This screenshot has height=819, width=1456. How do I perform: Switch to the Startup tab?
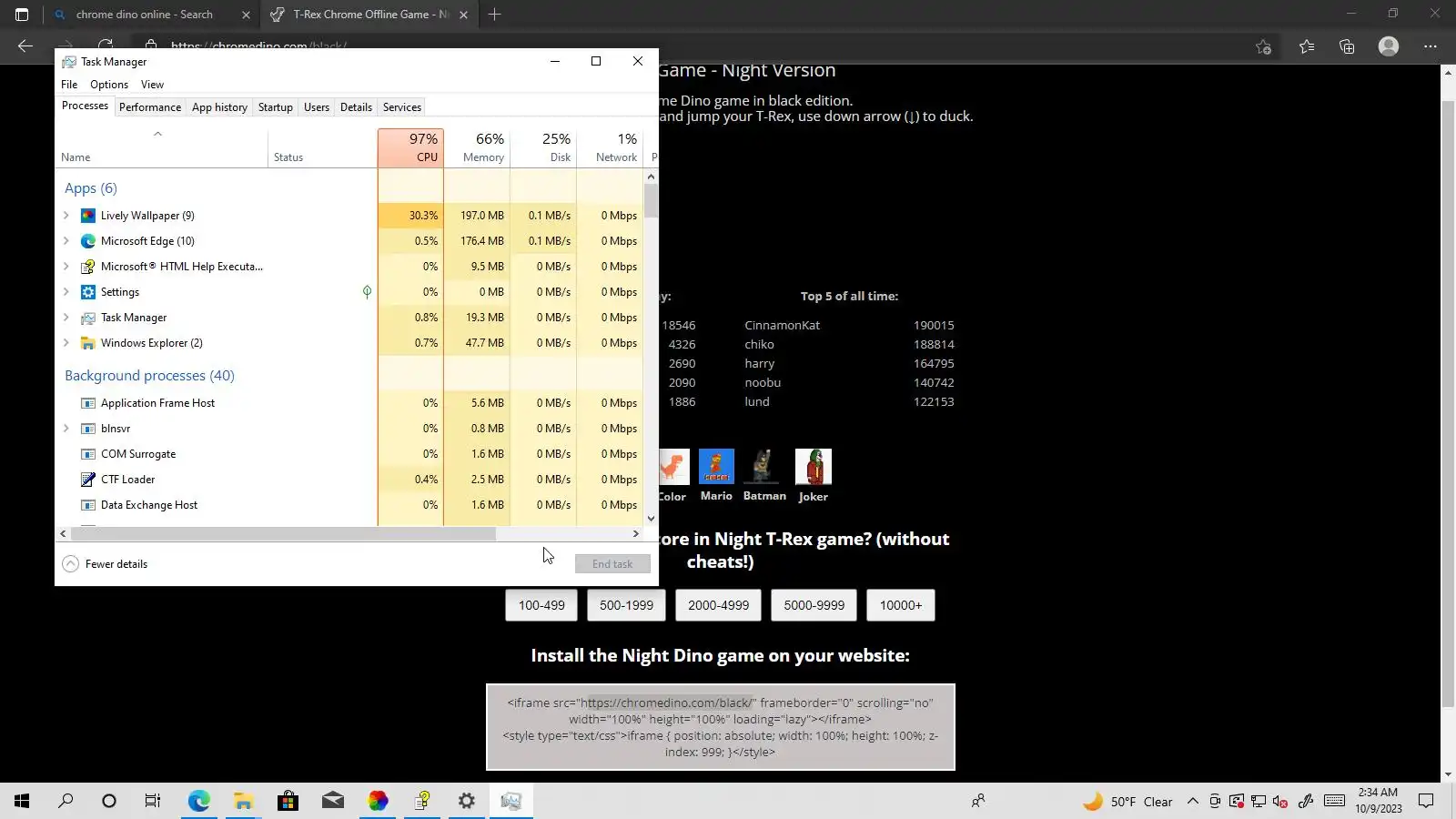(276, 107)
